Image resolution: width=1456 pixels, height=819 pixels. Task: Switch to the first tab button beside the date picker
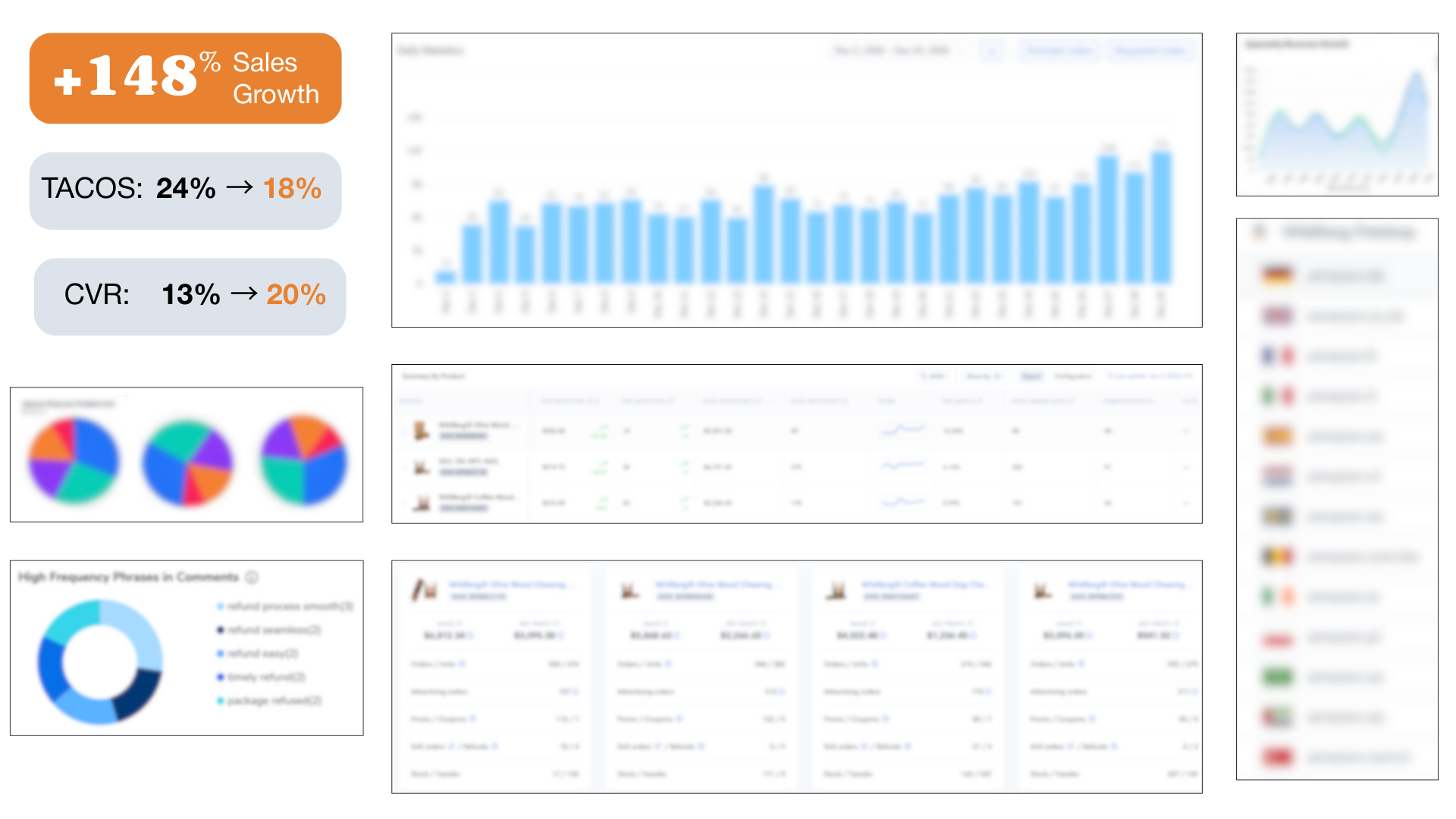tap(1059, 51)
